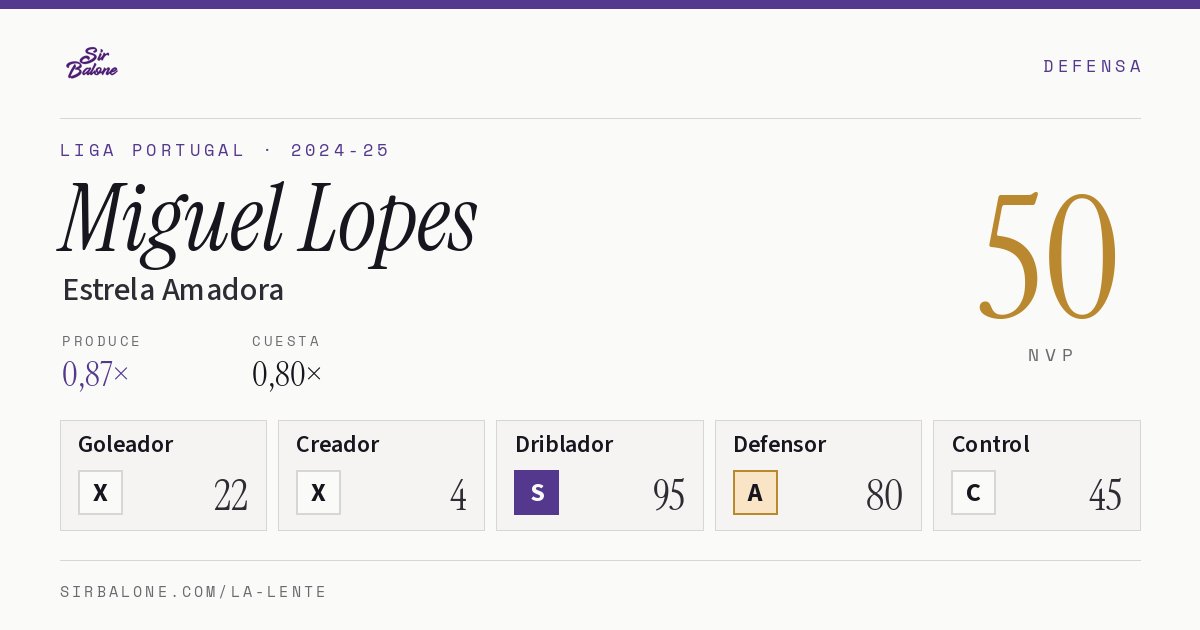1200x630 pixels.
Task: Click the CUESTA label
Action: click(286, 341)
